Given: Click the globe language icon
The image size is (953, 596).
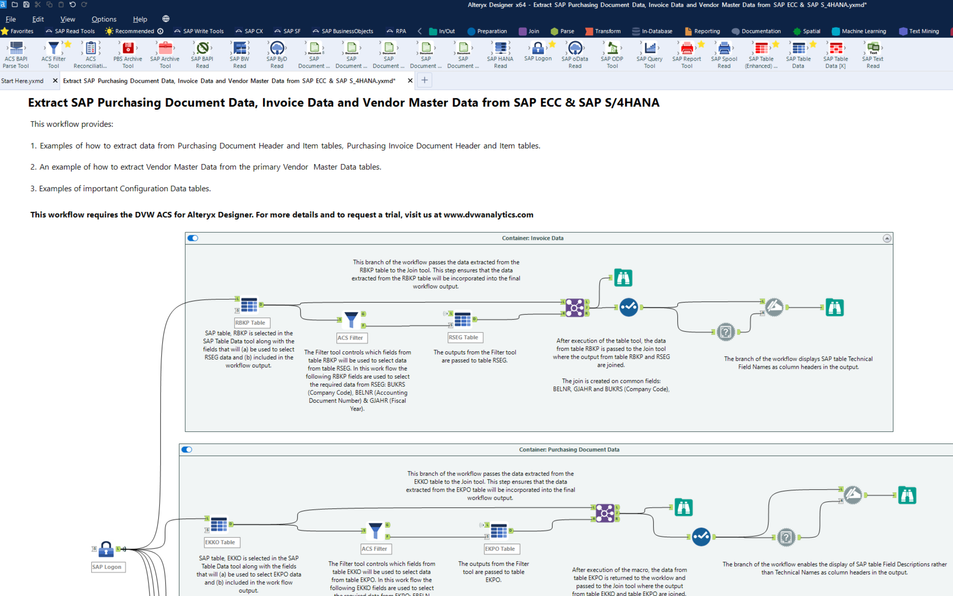Looking at the screenshot, I should [166, 19].
